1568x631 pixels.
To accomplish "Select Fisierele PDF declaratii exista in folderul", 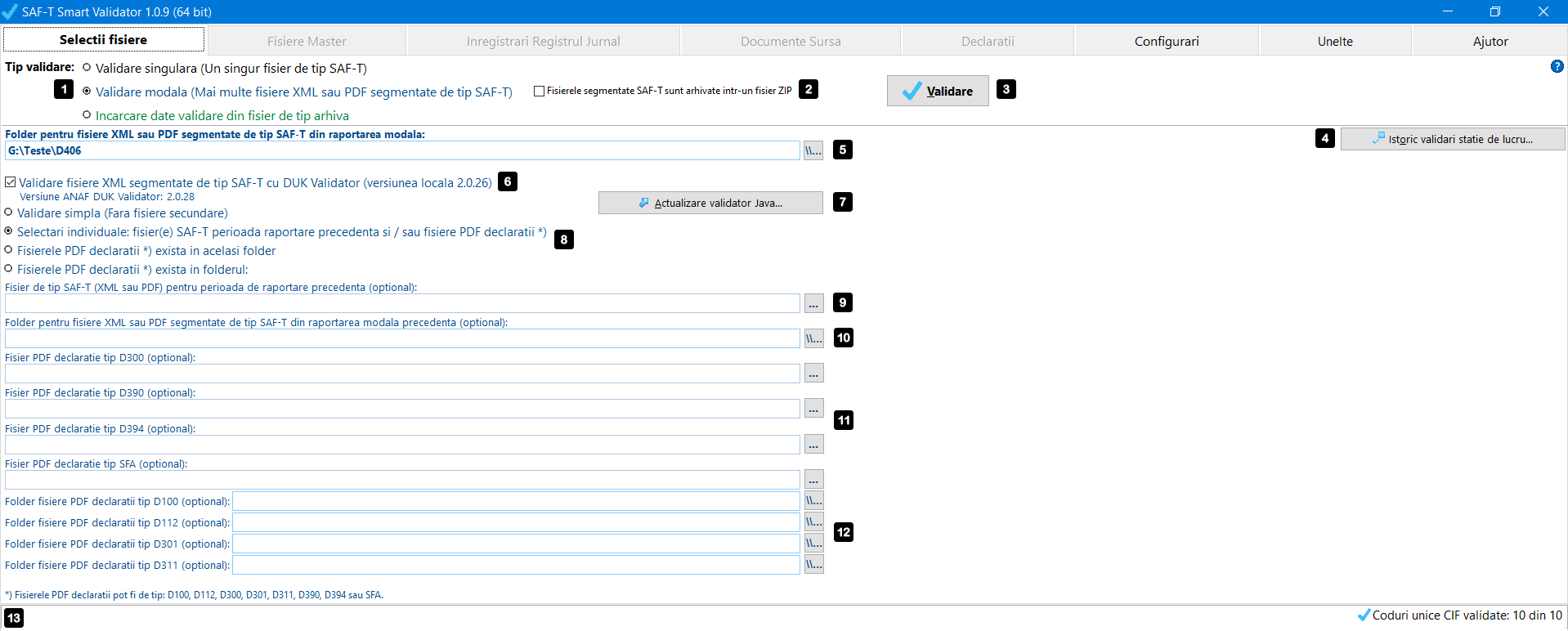I will click(9, 269).
